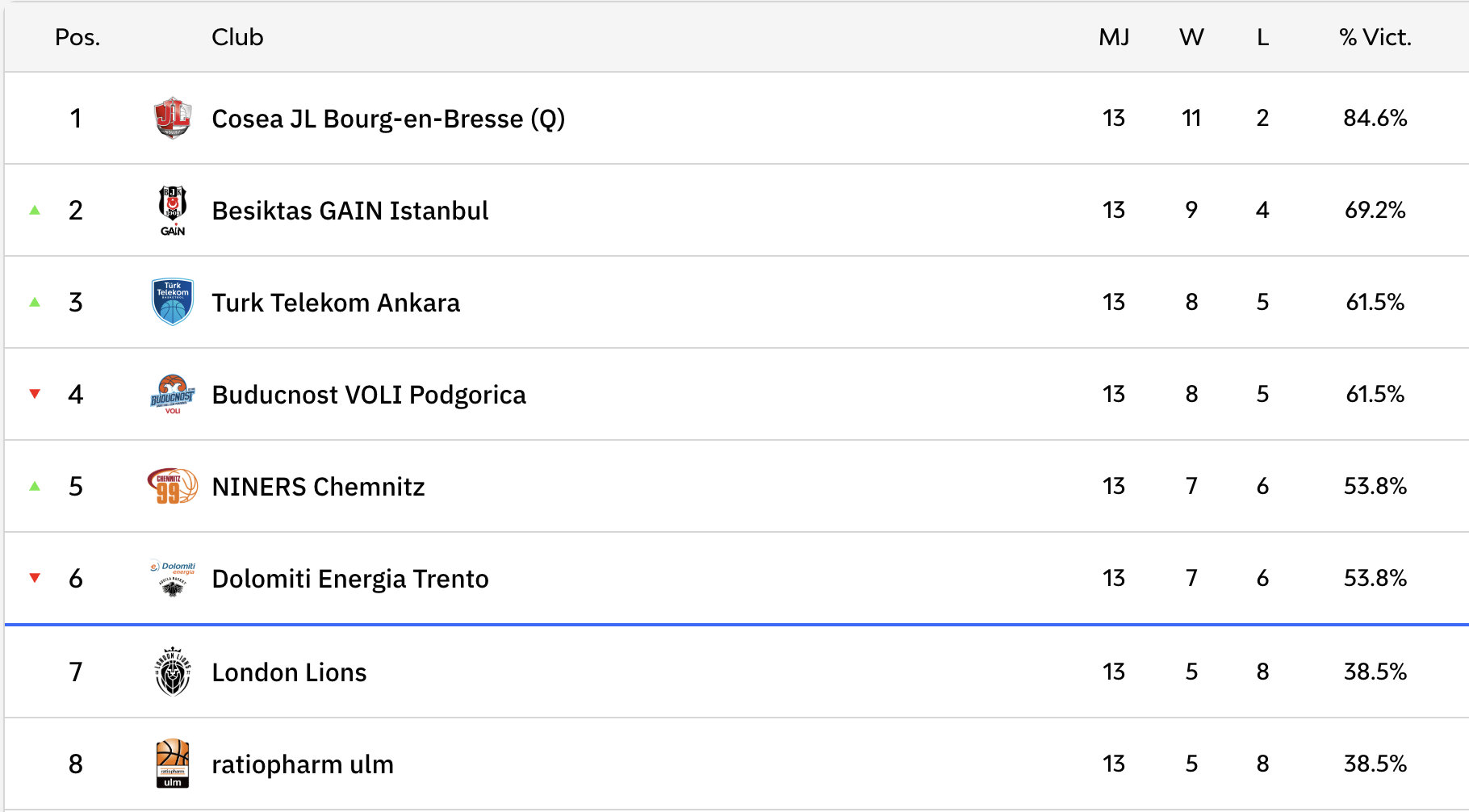Sort by the % Vict. column header
The height and width of the screenshot is (812, 1469).
pyautogui.click(x=1375, y=37)
